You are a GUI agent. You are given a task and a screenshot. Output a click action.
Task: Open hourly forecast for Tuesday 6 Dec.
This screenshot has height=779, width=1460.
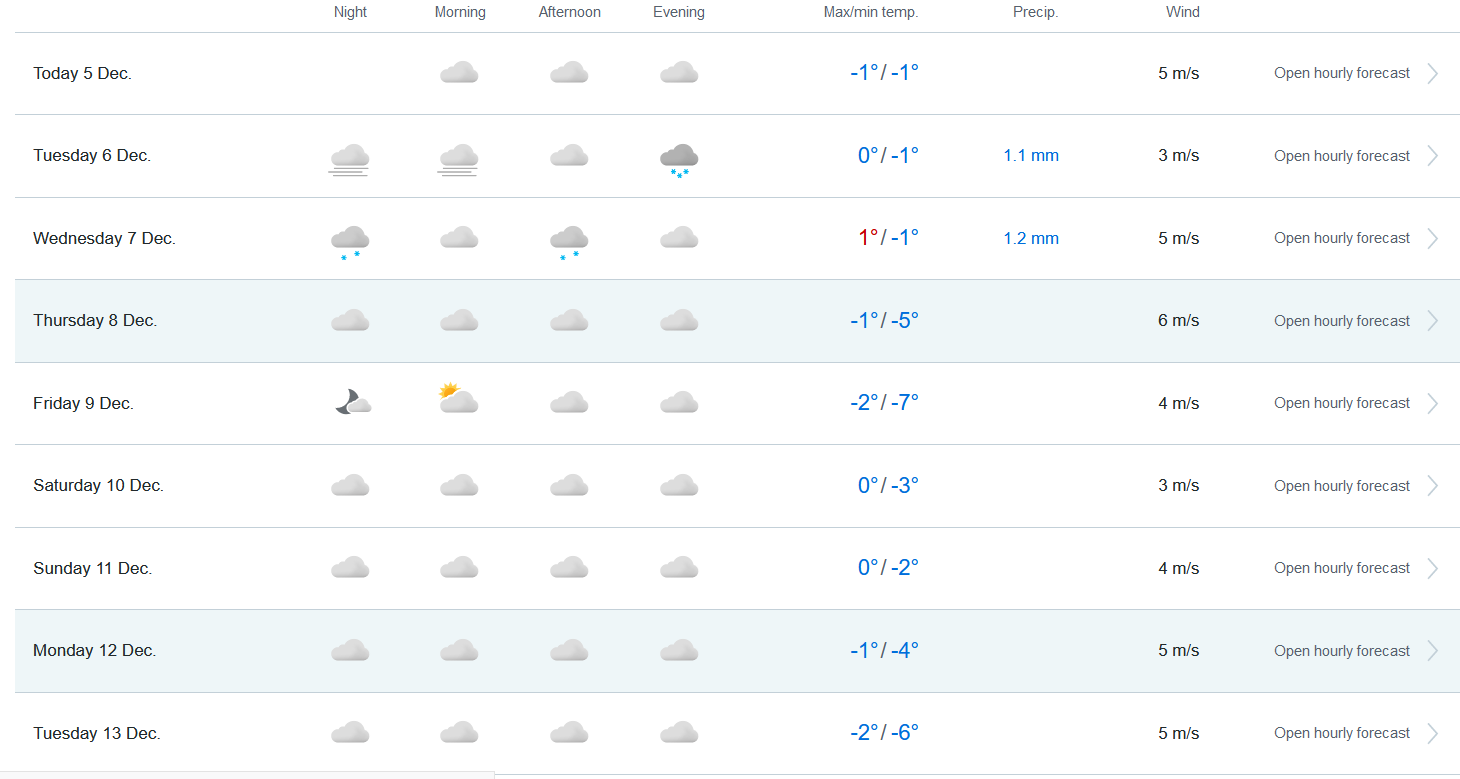(1341, 156)
